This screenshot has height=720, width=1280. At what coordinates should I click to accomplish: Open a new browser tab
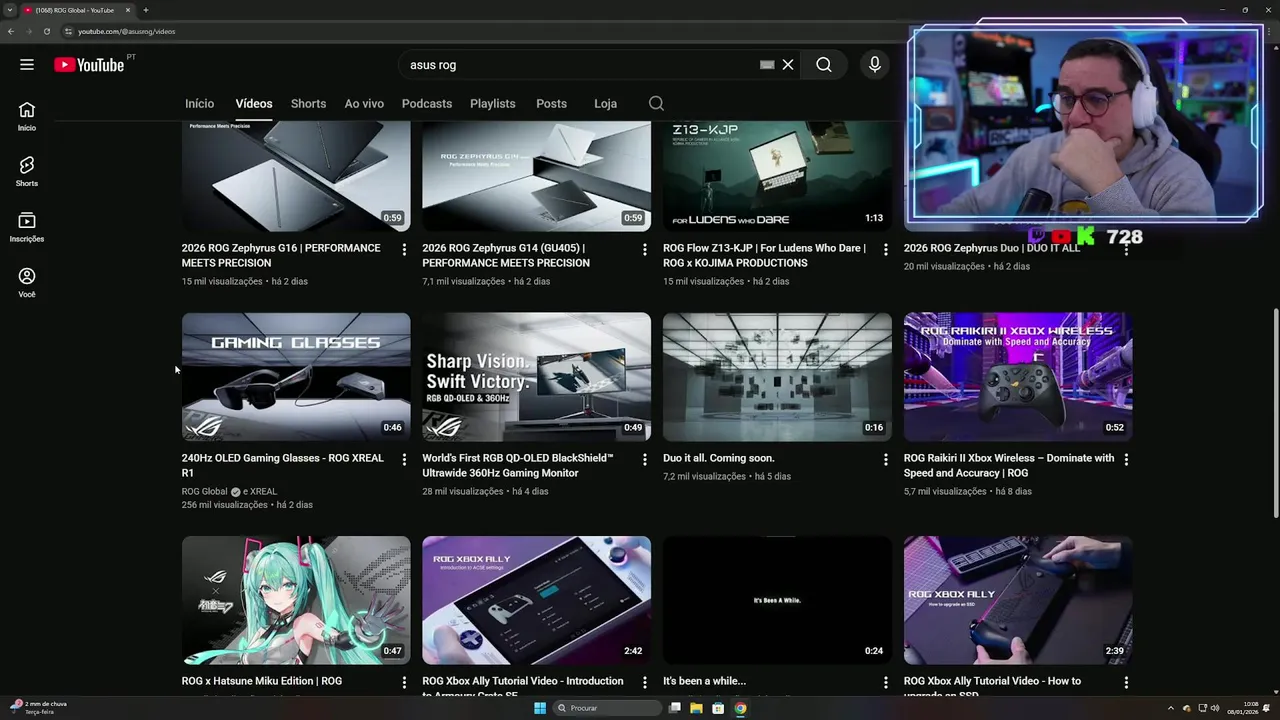click(146, 10)
